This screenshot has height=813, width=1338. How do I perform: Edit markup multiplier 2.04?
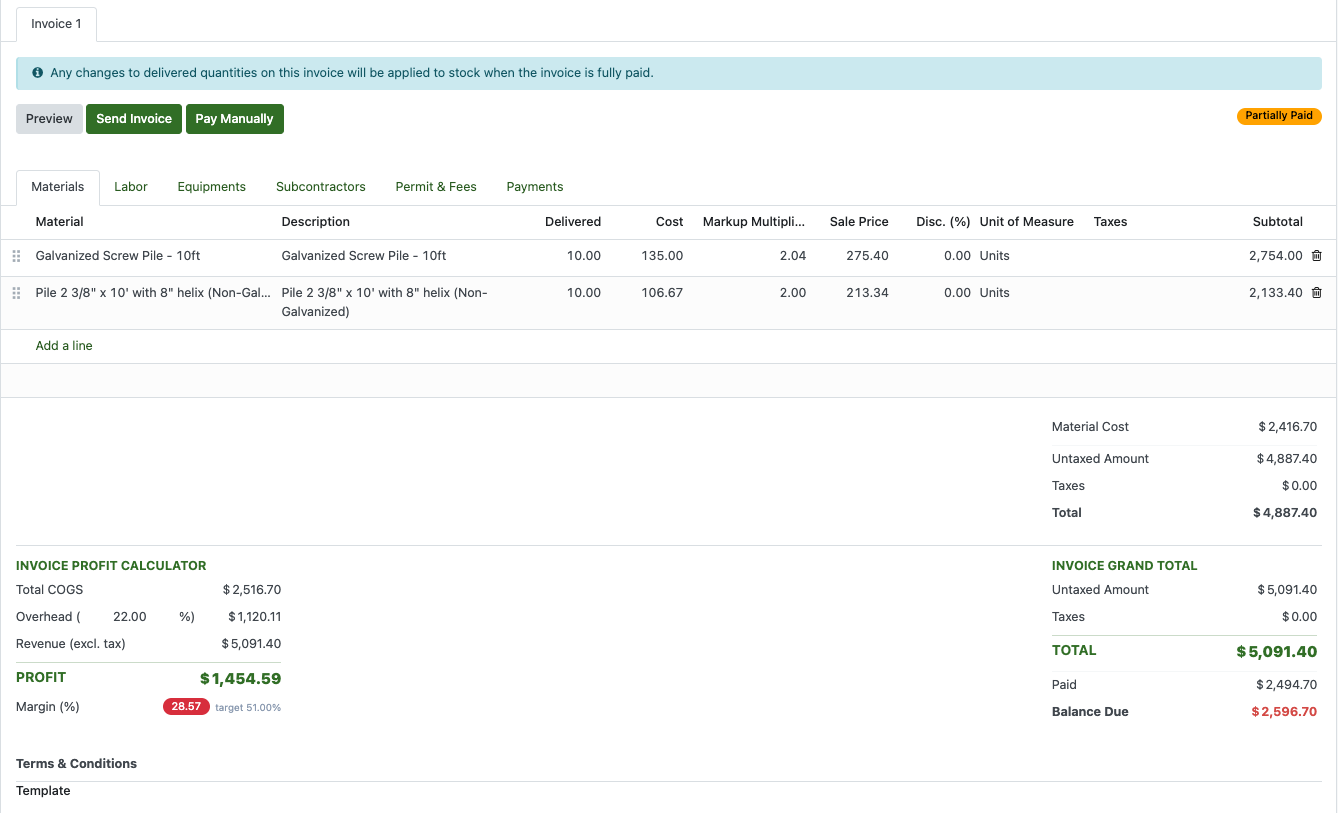pyautogui.click(x=792, y=256)
